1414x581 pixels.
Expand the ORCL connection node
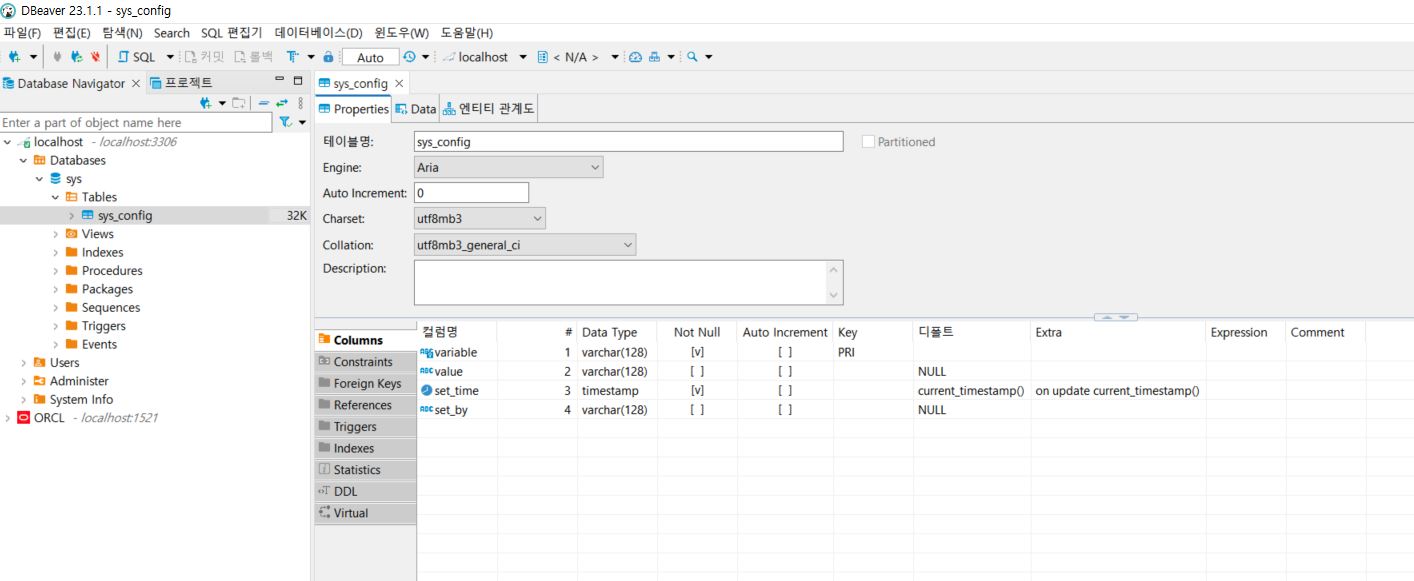(x=8, y=418)
